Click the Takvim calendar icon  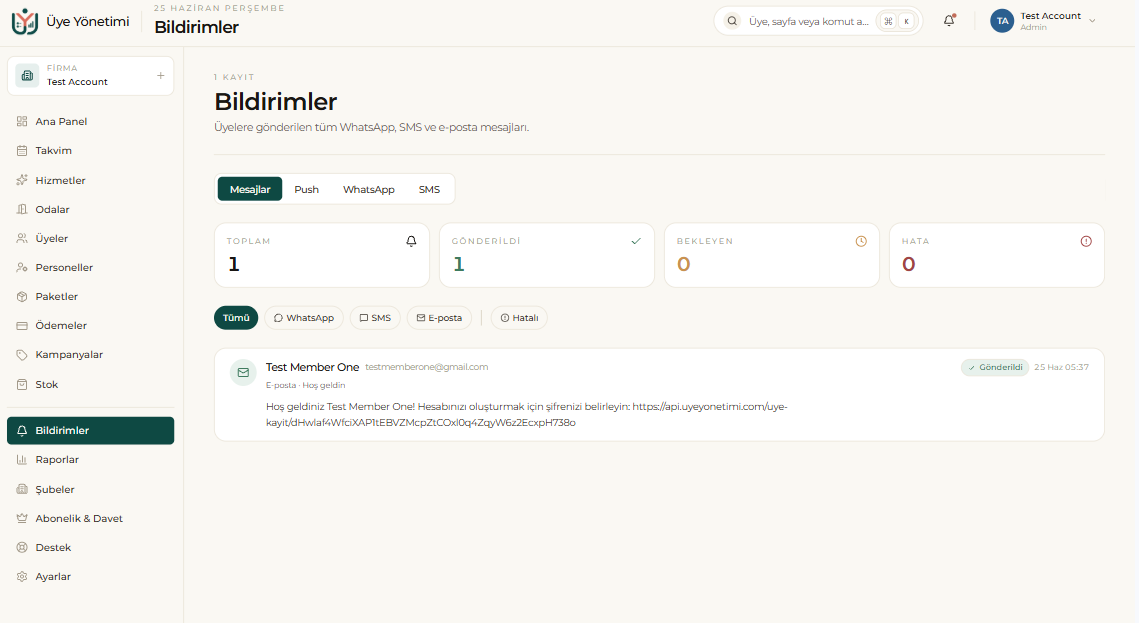22,150
